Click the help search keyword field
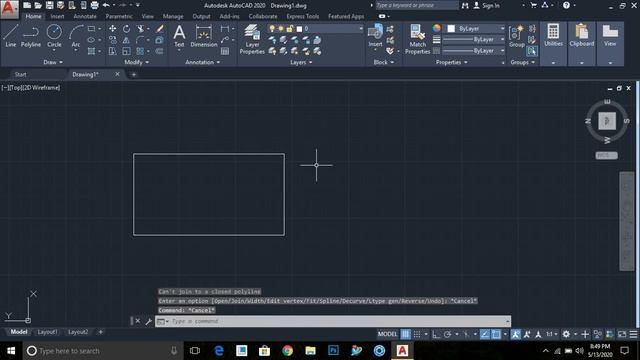The height and width of the screenshot is (360, 640). pos(416,5)
